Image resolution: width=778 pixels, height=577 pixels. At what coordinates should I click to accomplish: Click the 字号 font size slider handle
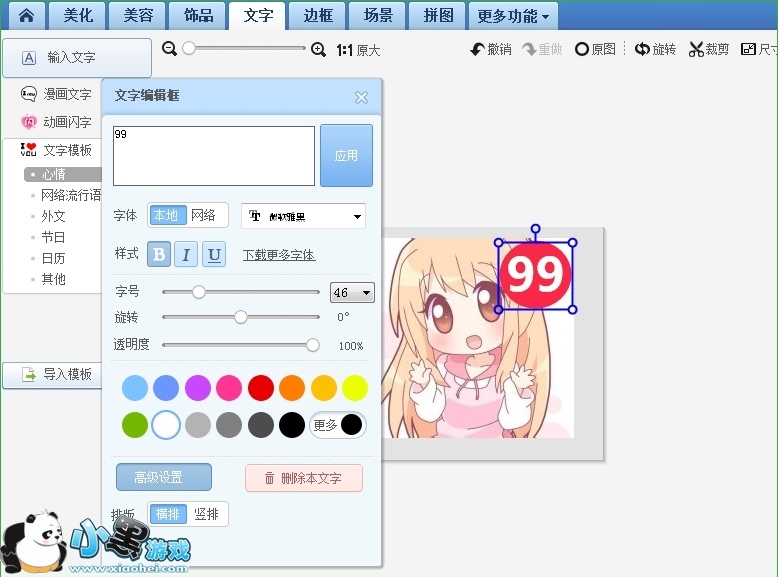tap(198, 292)
